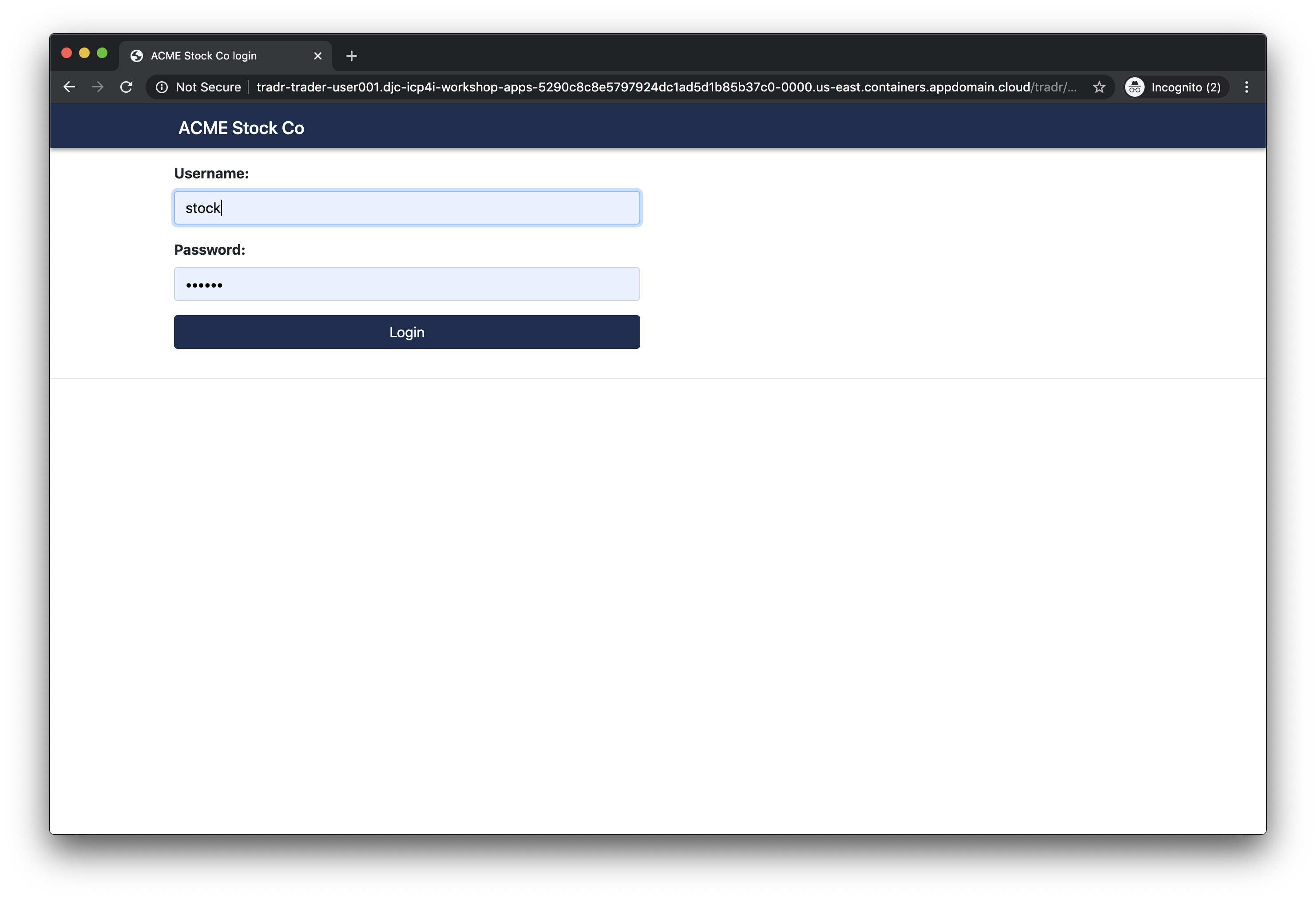Click the Login button
Screen dimensions: 1316x900
(x=407, y=332)
